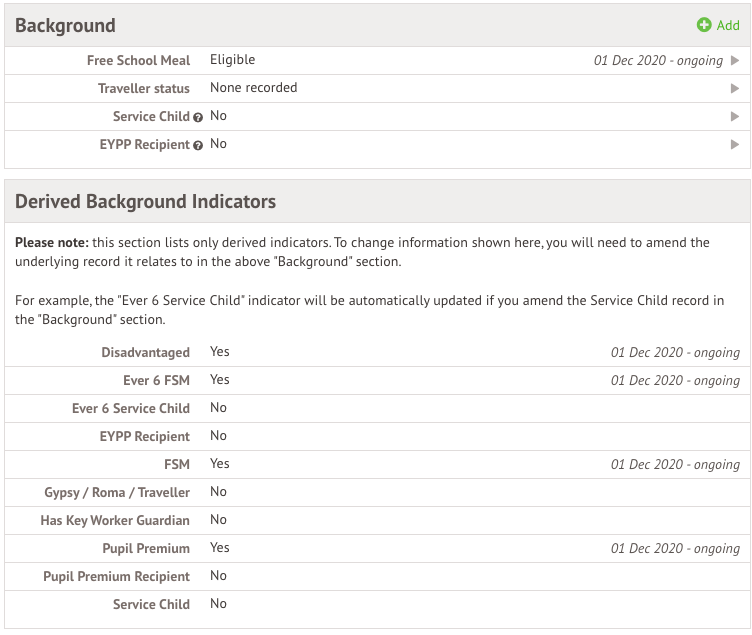Open the Traveller status None recorded entry
The height and width of the screenshot is (635, 752).
(253, 88)
